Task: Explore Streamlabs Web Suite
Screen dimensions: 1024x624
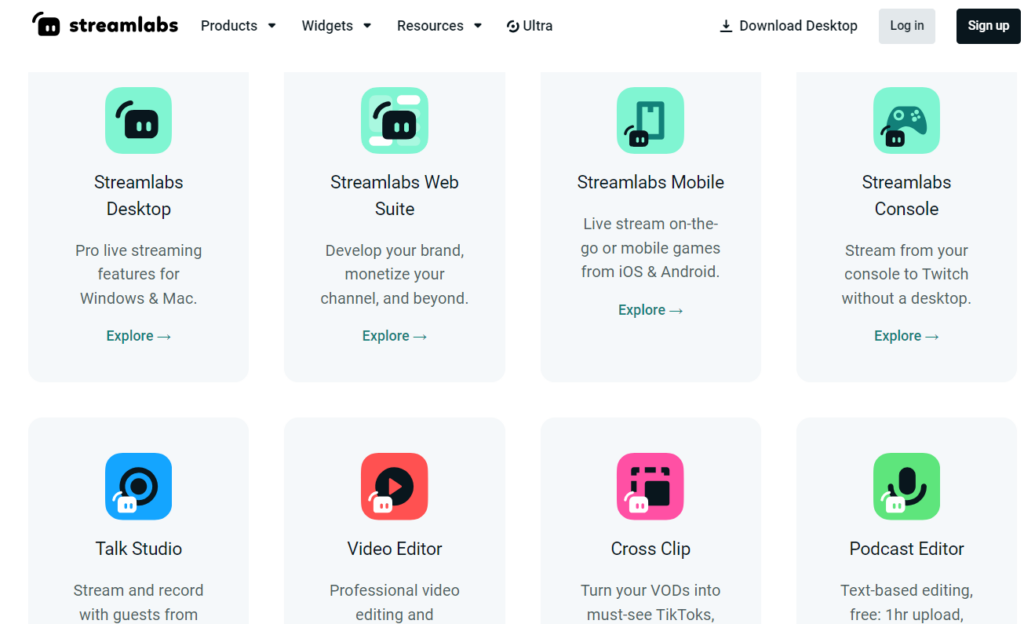Action: (x=394, y=335)
